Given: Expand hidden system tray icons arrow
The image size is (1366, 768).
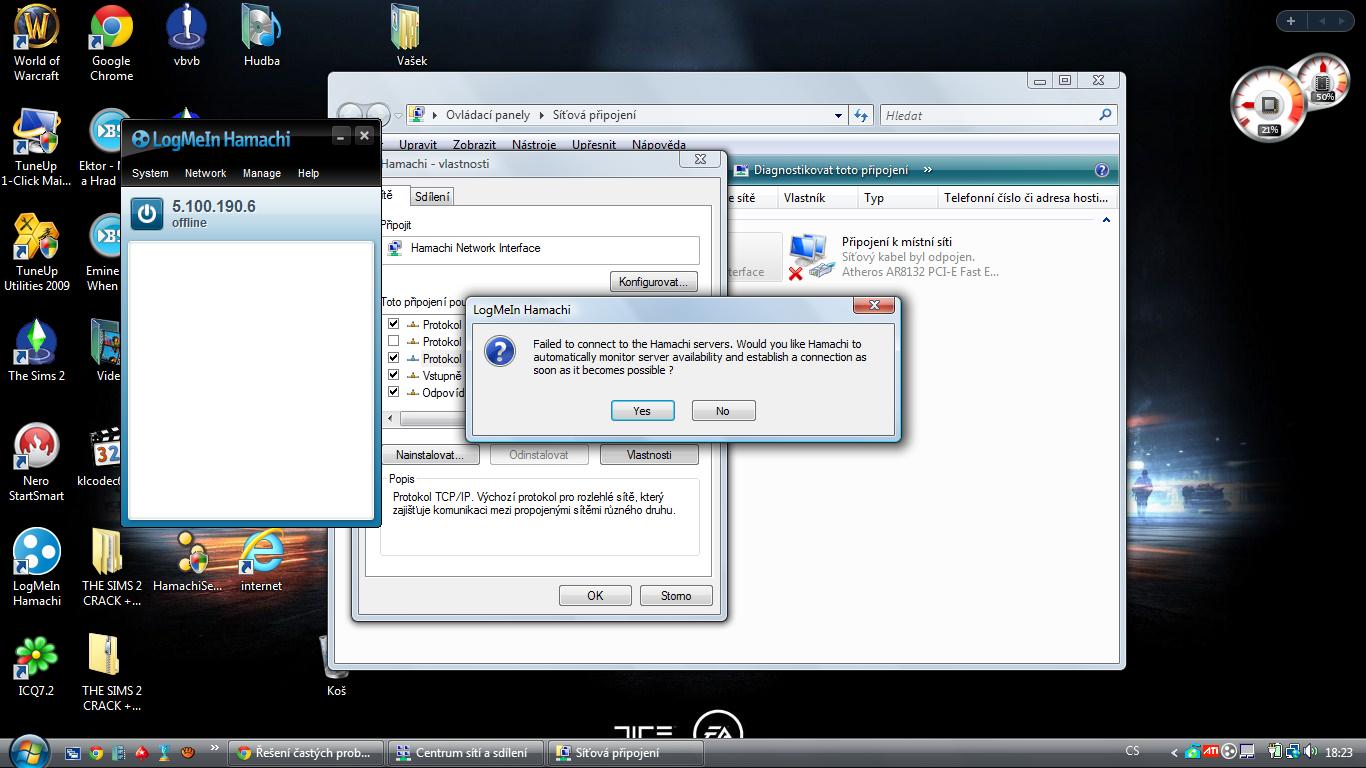Looking at the screenshot, I should point(1173,752).
